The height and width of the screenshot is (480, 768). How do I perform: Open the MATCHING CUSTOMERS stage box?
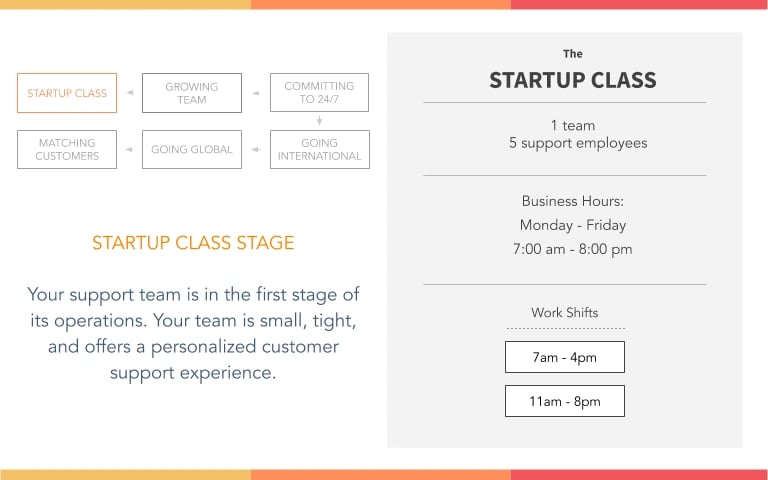(67, 149)
